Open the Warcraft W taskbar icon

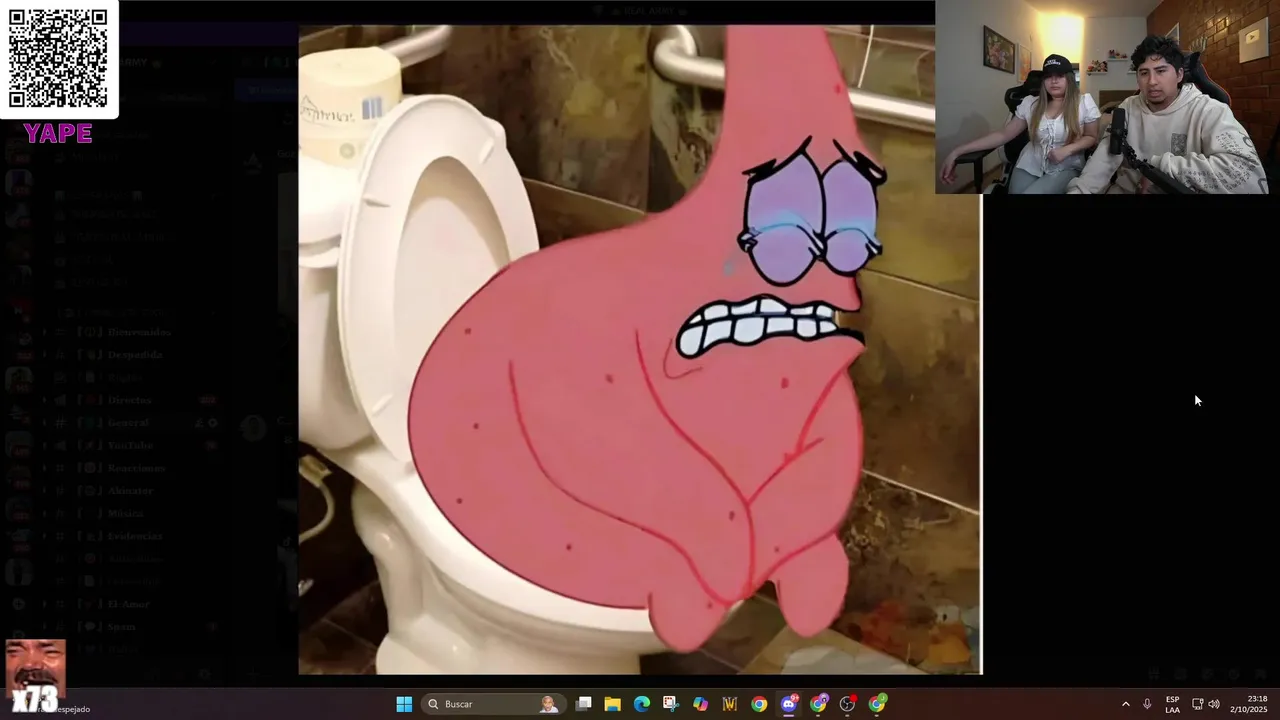point(730,704)
